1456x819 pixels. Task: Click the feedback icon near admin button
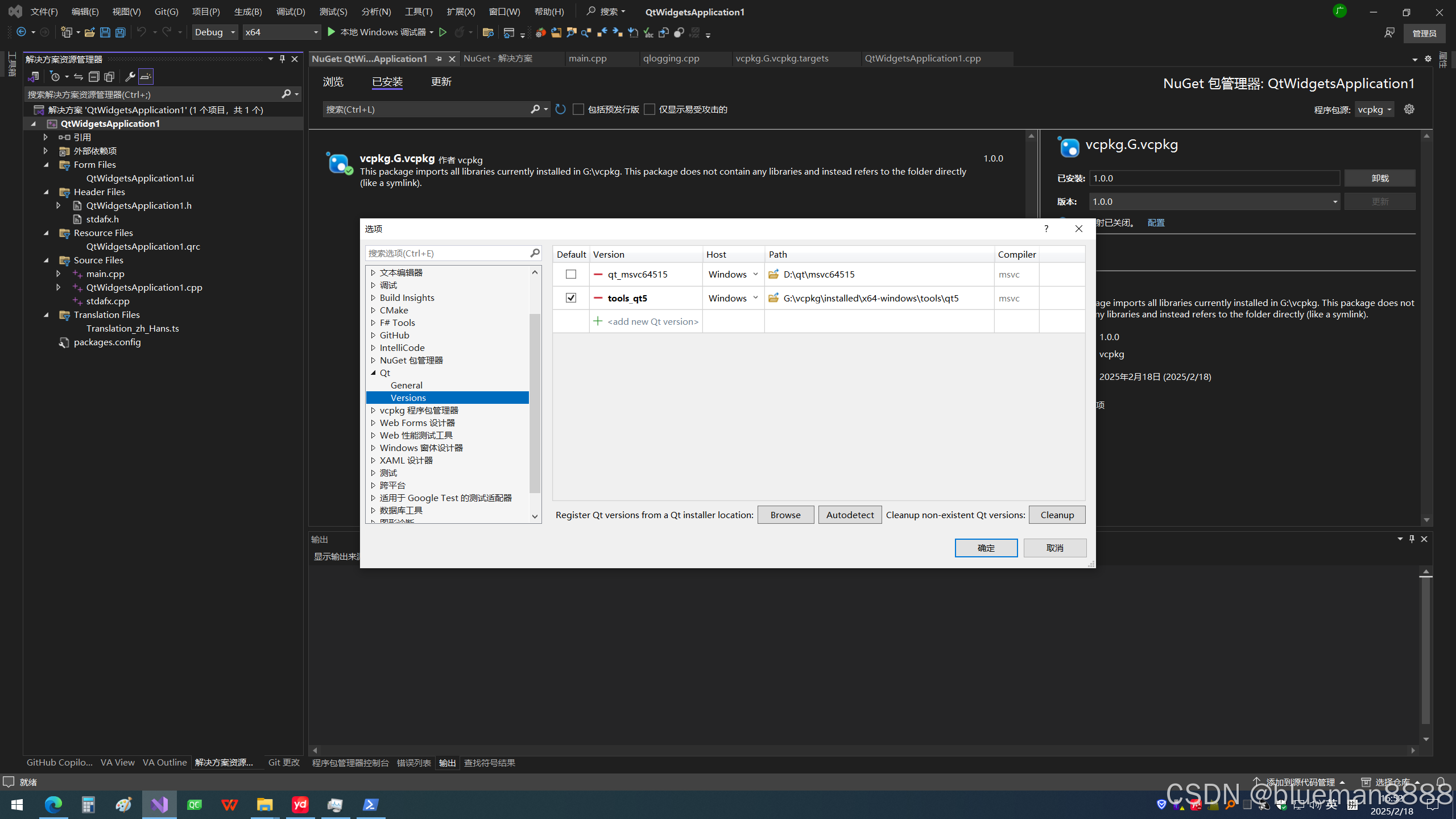coord(1389,33)
